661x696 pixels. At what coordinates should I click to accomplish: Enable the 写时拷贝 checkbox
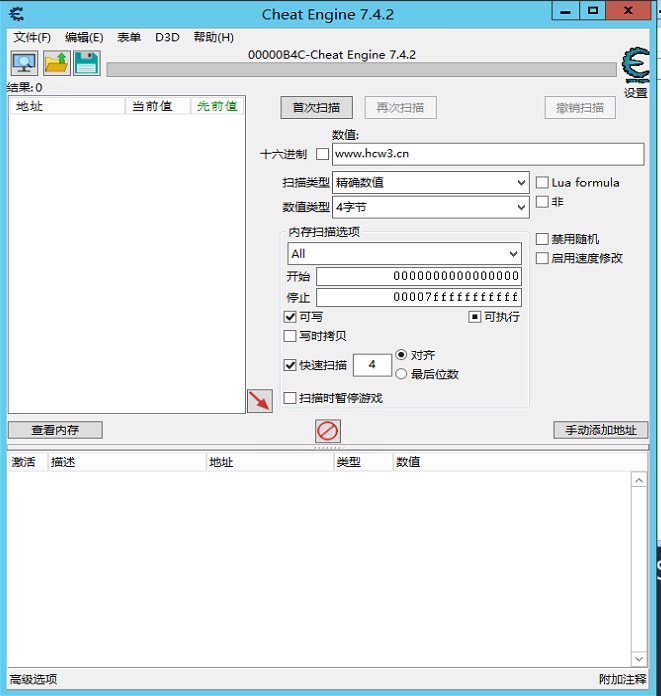(290, 336)
